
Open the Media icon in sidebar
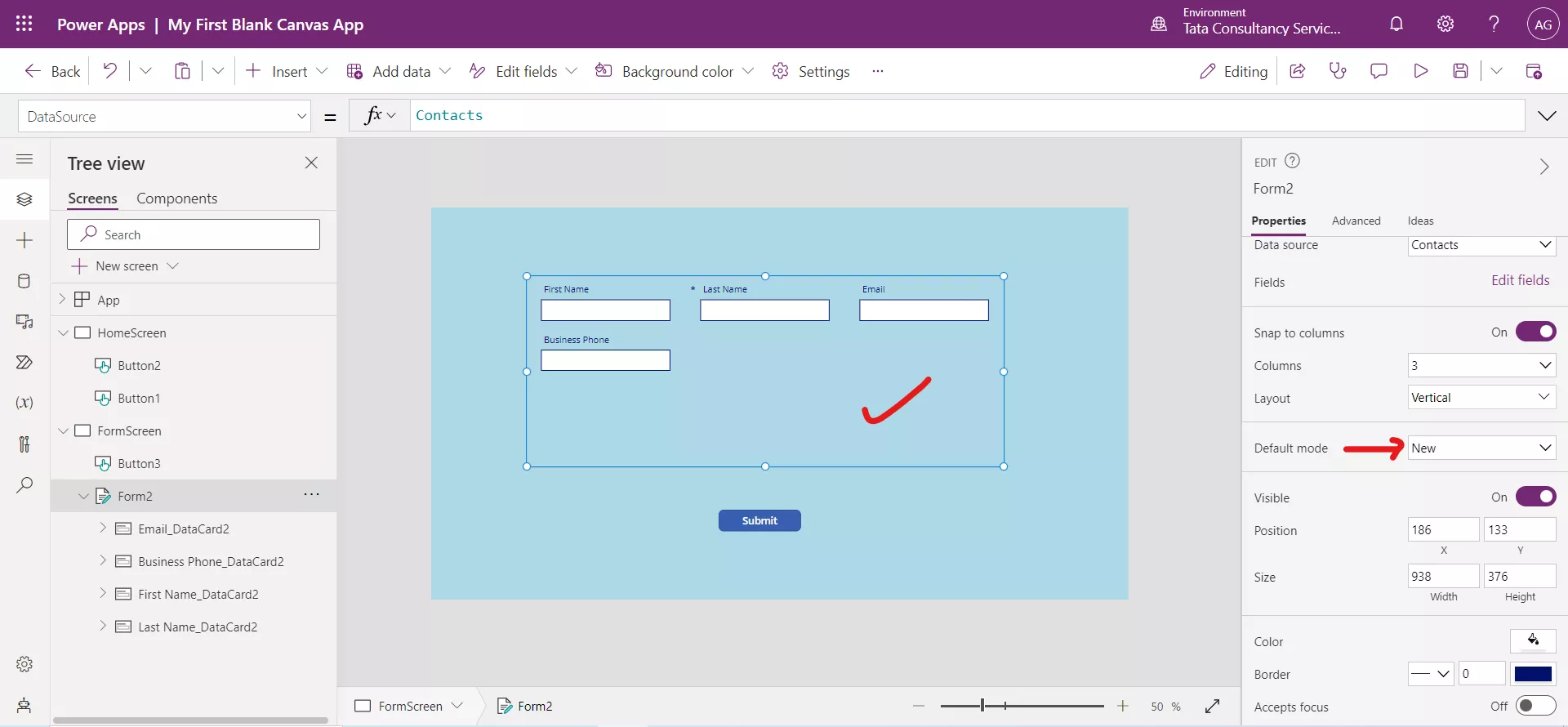[x=24, y=322]
